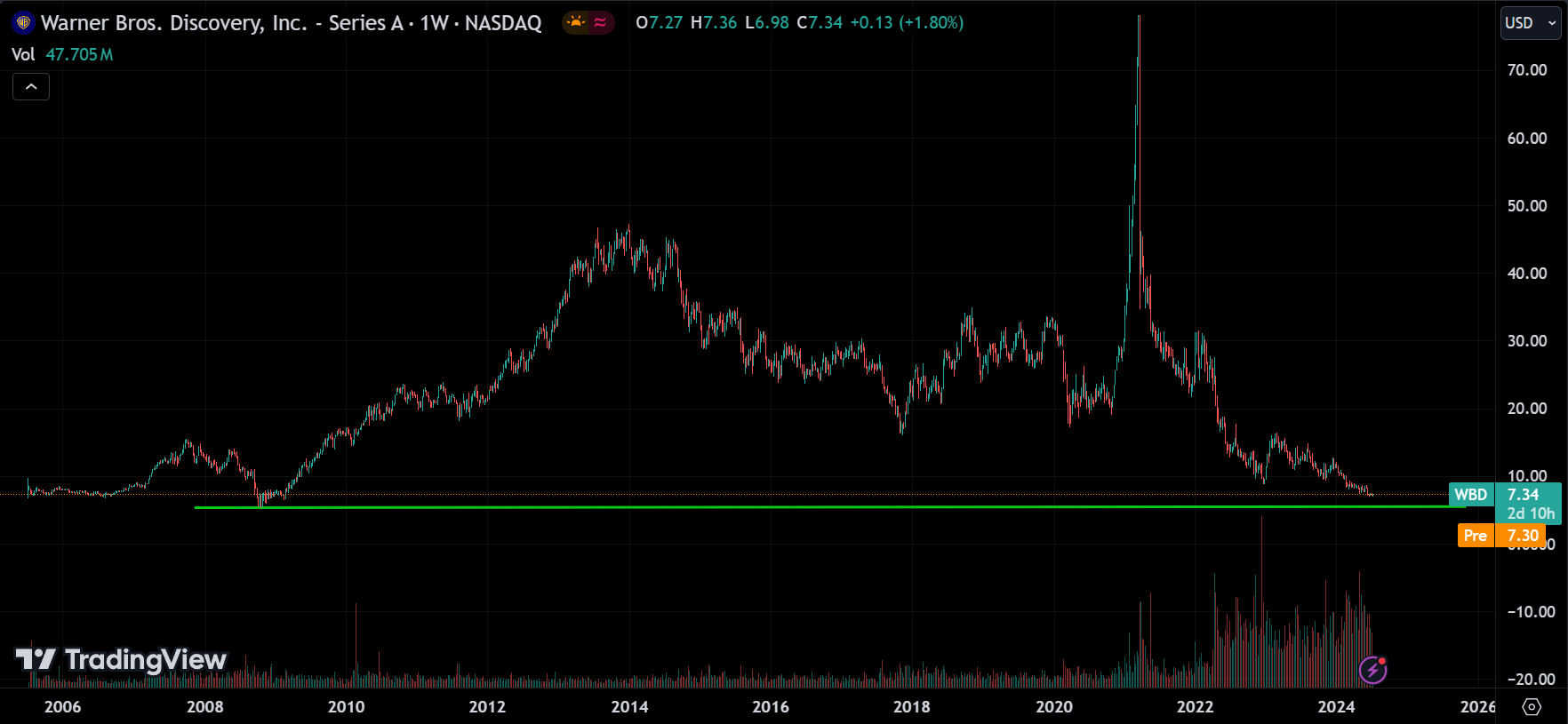Screen dimensions: 1568x724
Task: Click the low value L6.98 text
Action: point(767,23)
